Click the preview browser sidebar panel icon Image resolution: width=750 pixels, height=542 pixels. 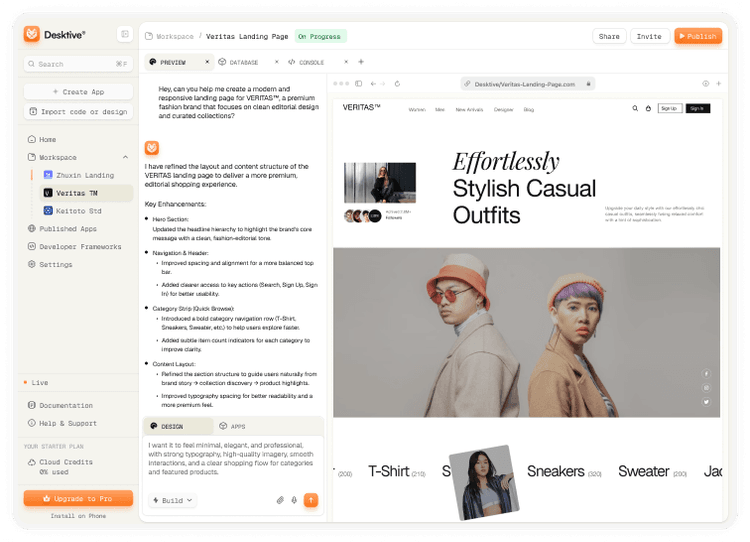coord(358,83)
